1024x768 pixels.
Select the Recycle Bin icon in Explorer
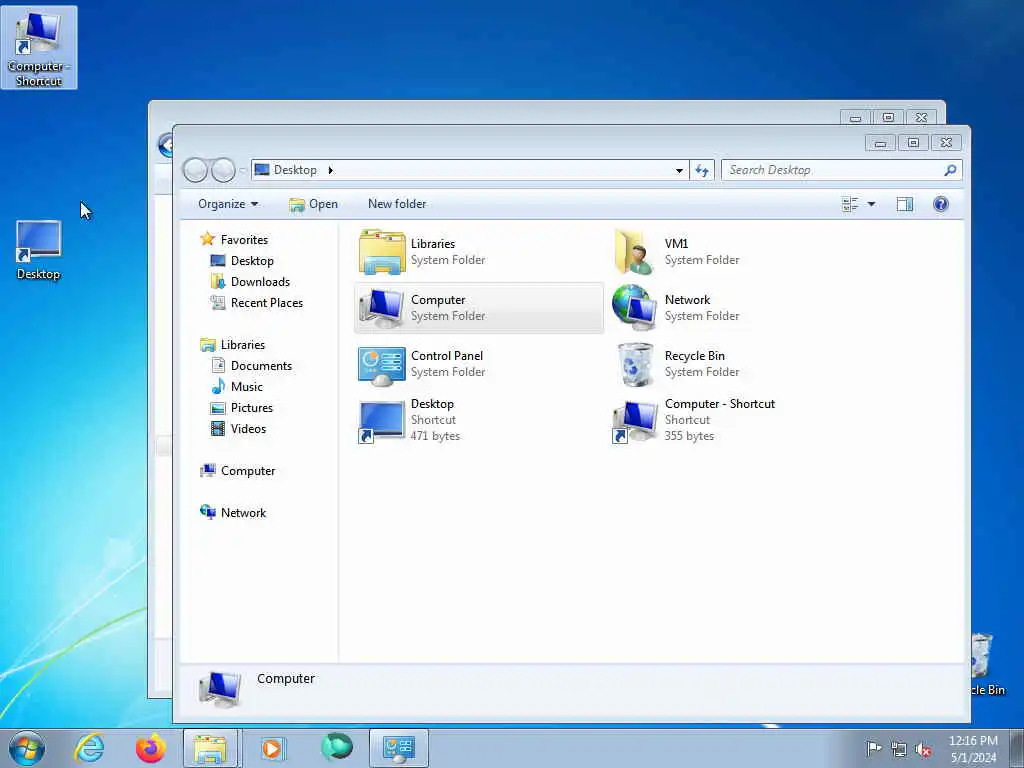[635, 364]
